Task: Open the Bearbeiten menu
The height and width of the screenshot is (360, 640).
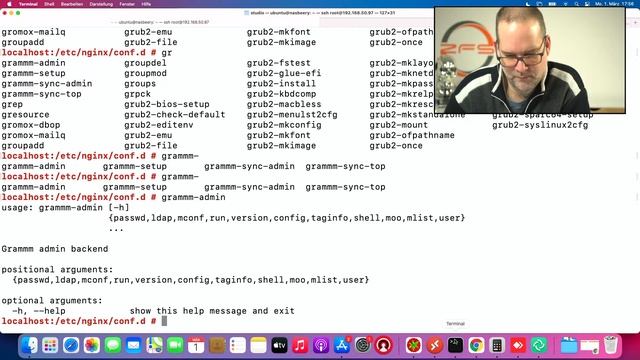Action: (72, 4)
